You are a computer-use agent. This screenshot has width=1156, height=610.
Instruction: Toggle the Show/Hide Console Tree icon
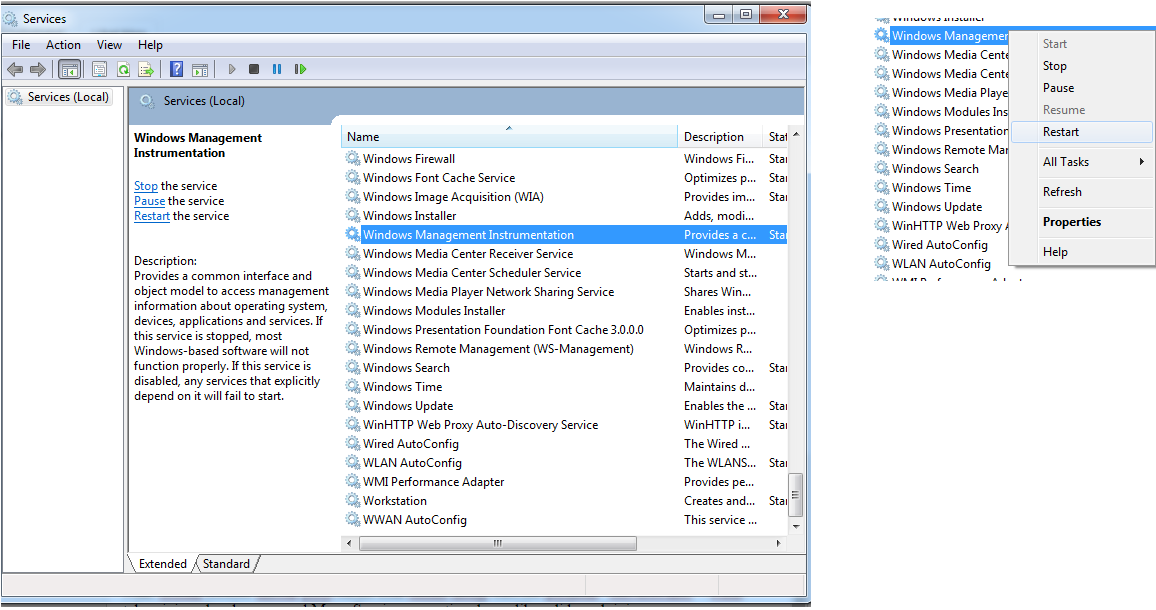point(69,69)
